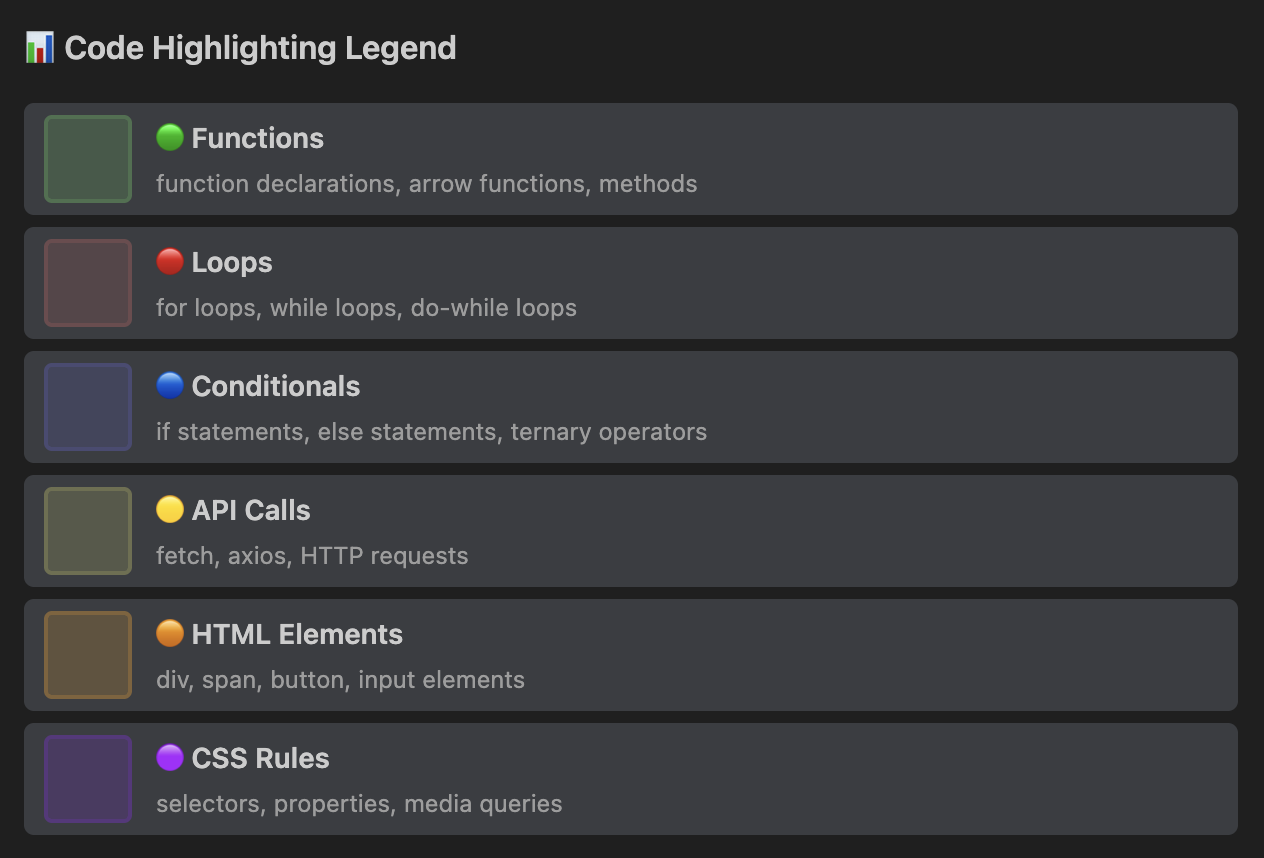This screenshot has height=858, width=1264.
Task: Click the fetch, axios, HTTP requests description
Action: point(311,555)
